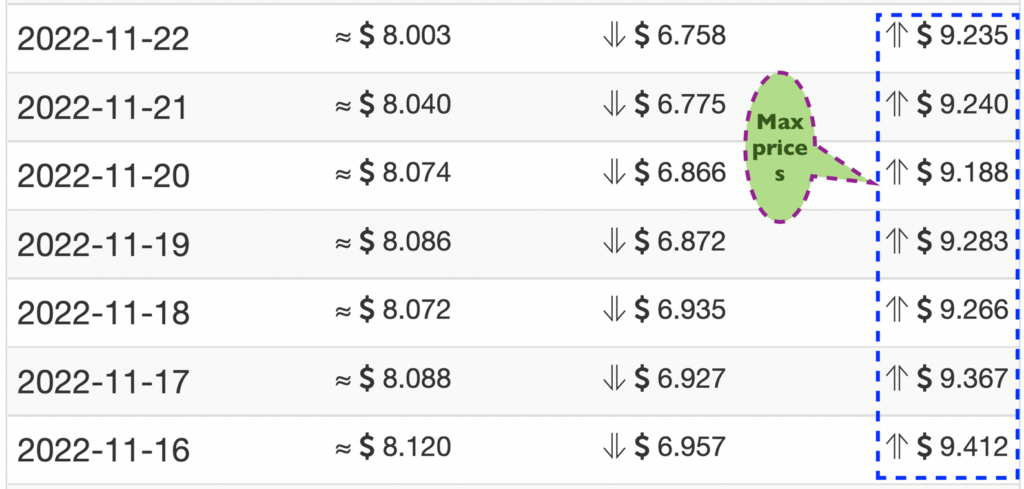Select the date 2022-11-19
Image resolution: width=1024 pixels, height=489 pixels.
coord(103,245)
